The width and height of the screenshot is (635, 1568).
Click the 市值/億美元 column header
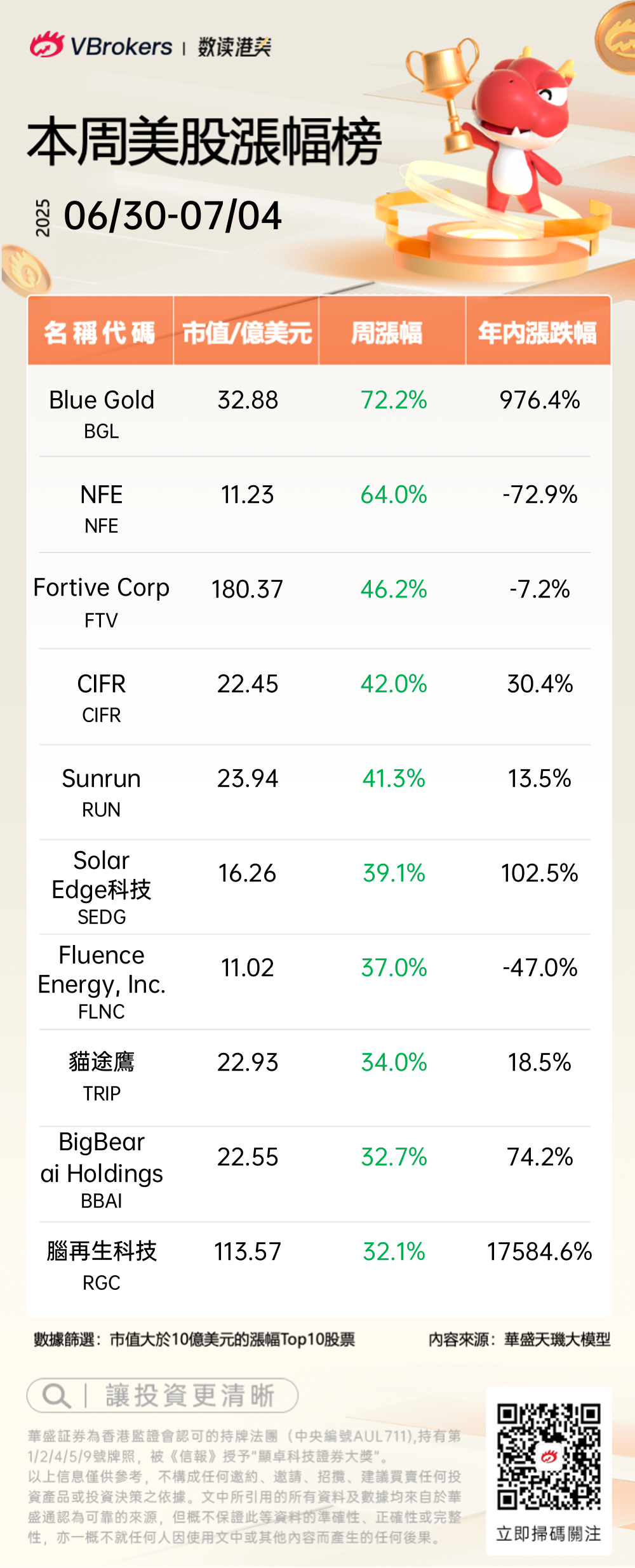click(x=246, y=332)
